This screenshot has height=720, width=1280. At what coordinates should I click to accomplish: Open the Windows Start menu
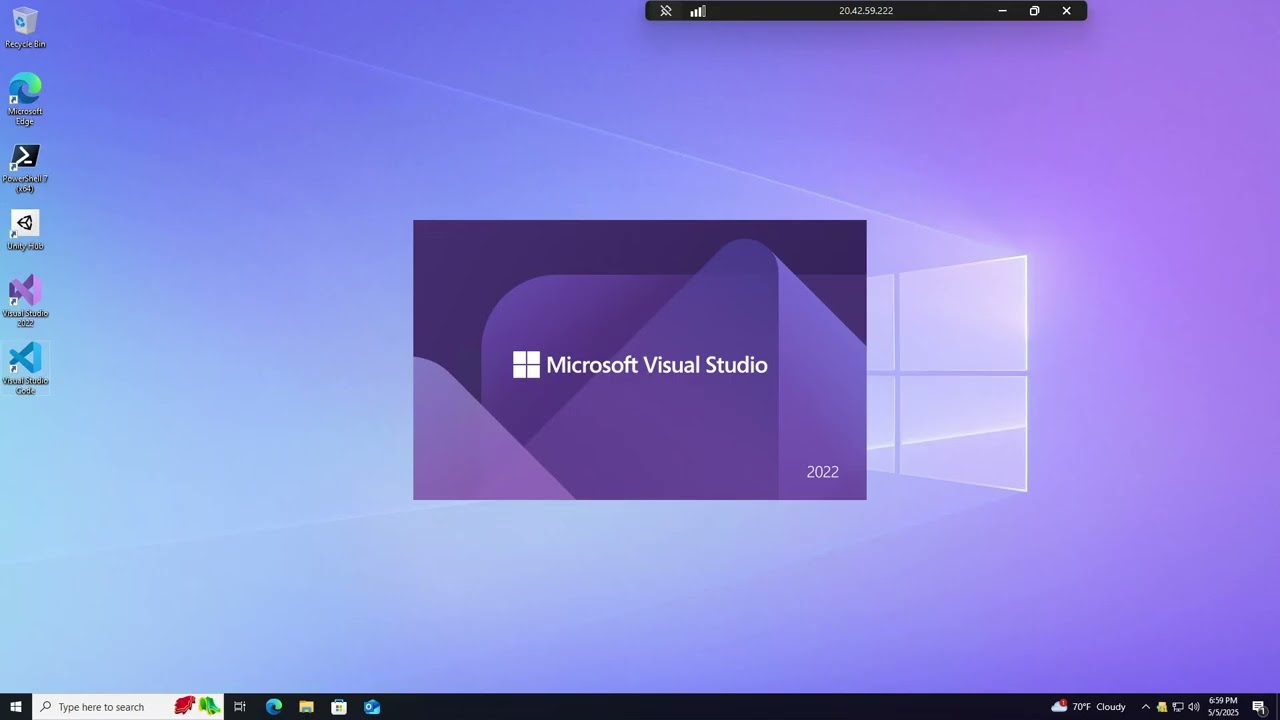pos(16,707)
